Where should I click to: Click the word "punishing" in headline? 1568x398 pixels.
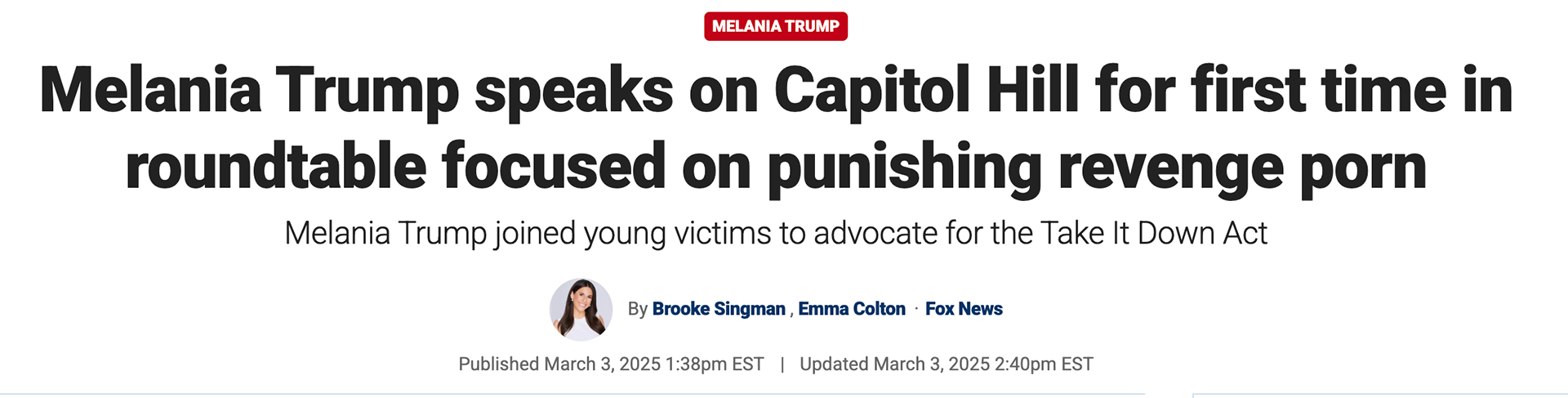coord(904,167)
